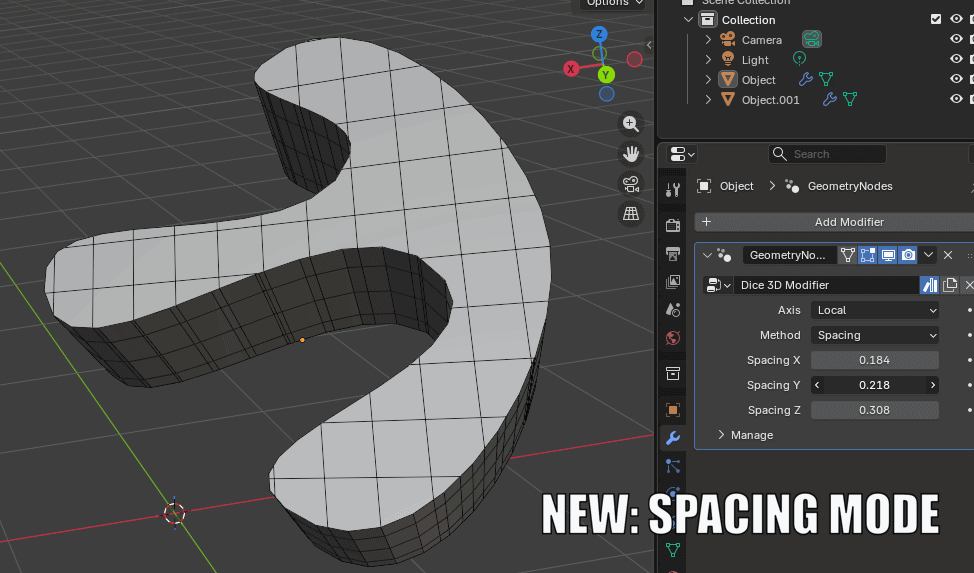Click the properties Search field
This screenshot has width=974, height=573.
tap(827, 154)
